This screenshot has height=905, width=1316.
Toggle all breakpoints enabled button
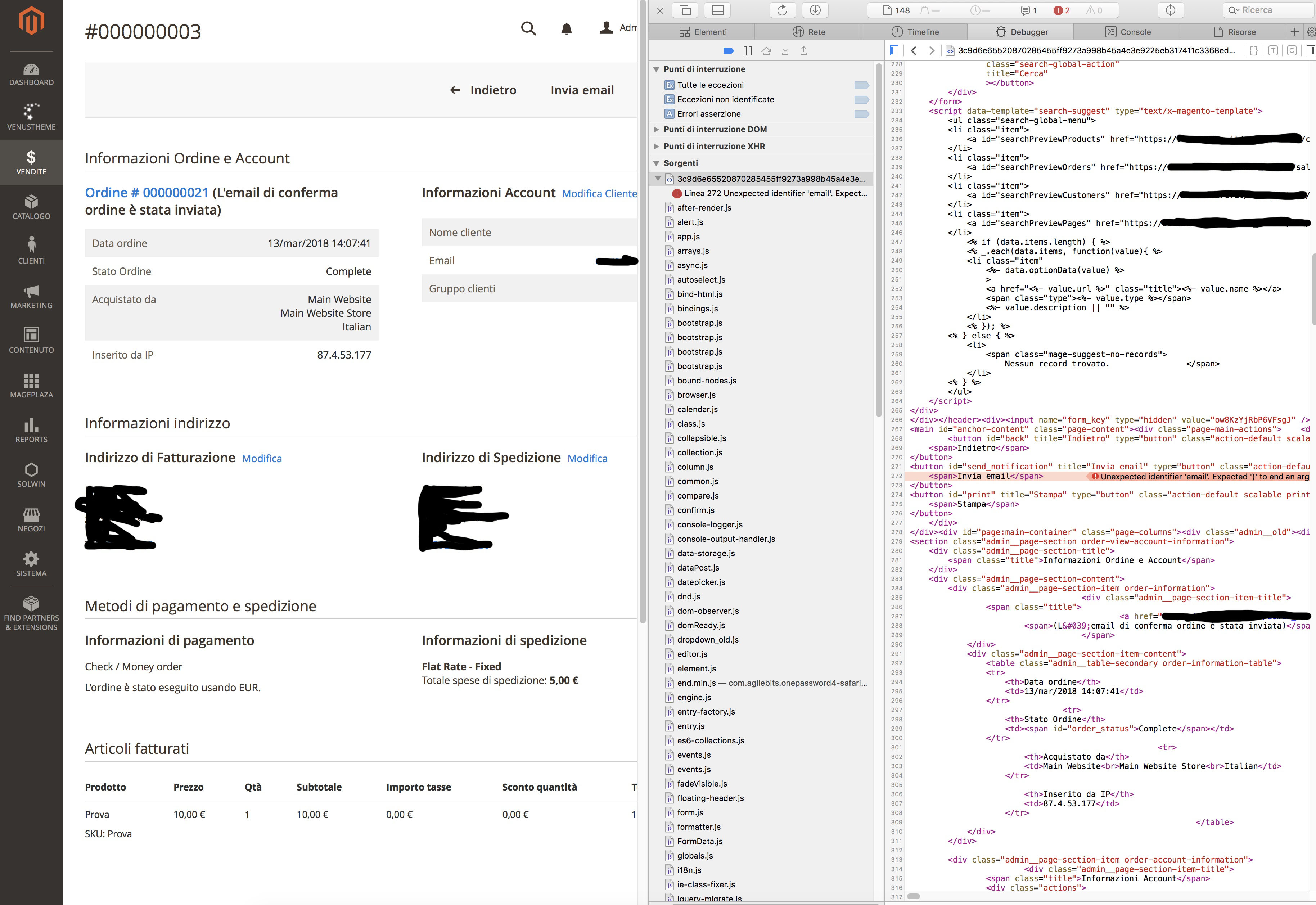click(x=729, y=51)
